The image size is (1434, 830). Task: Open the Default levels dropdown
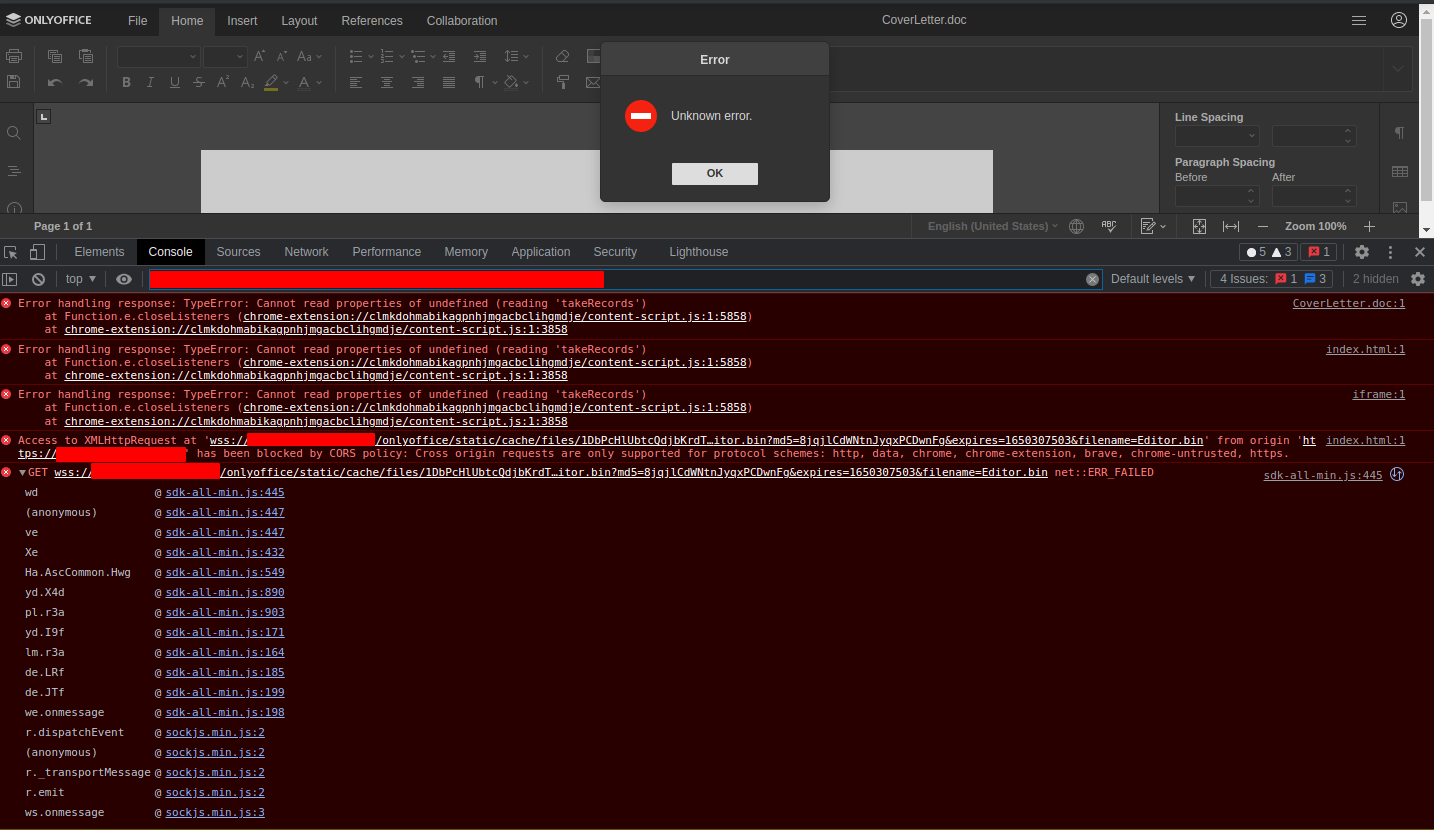click(1152, 278)
